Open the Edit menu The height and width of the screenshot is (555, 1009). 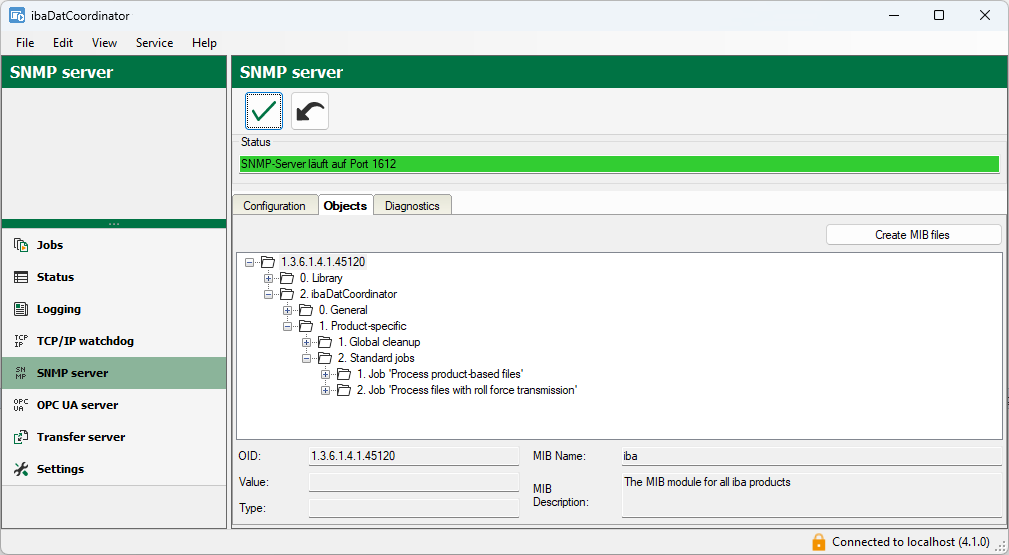tap(63, 42)
